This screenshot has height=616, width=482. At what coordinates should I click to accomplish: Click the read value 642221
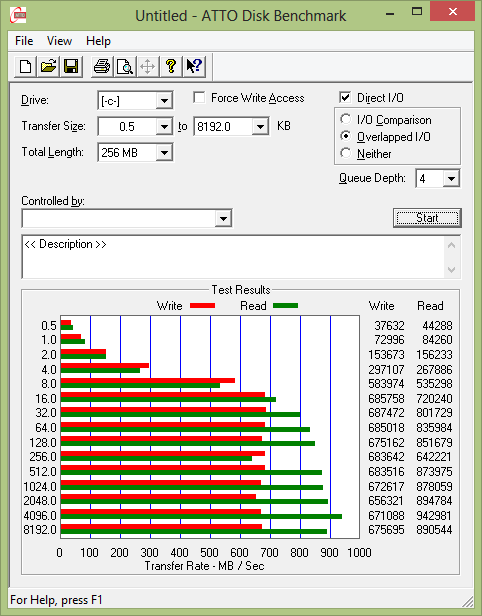(434, 456)
